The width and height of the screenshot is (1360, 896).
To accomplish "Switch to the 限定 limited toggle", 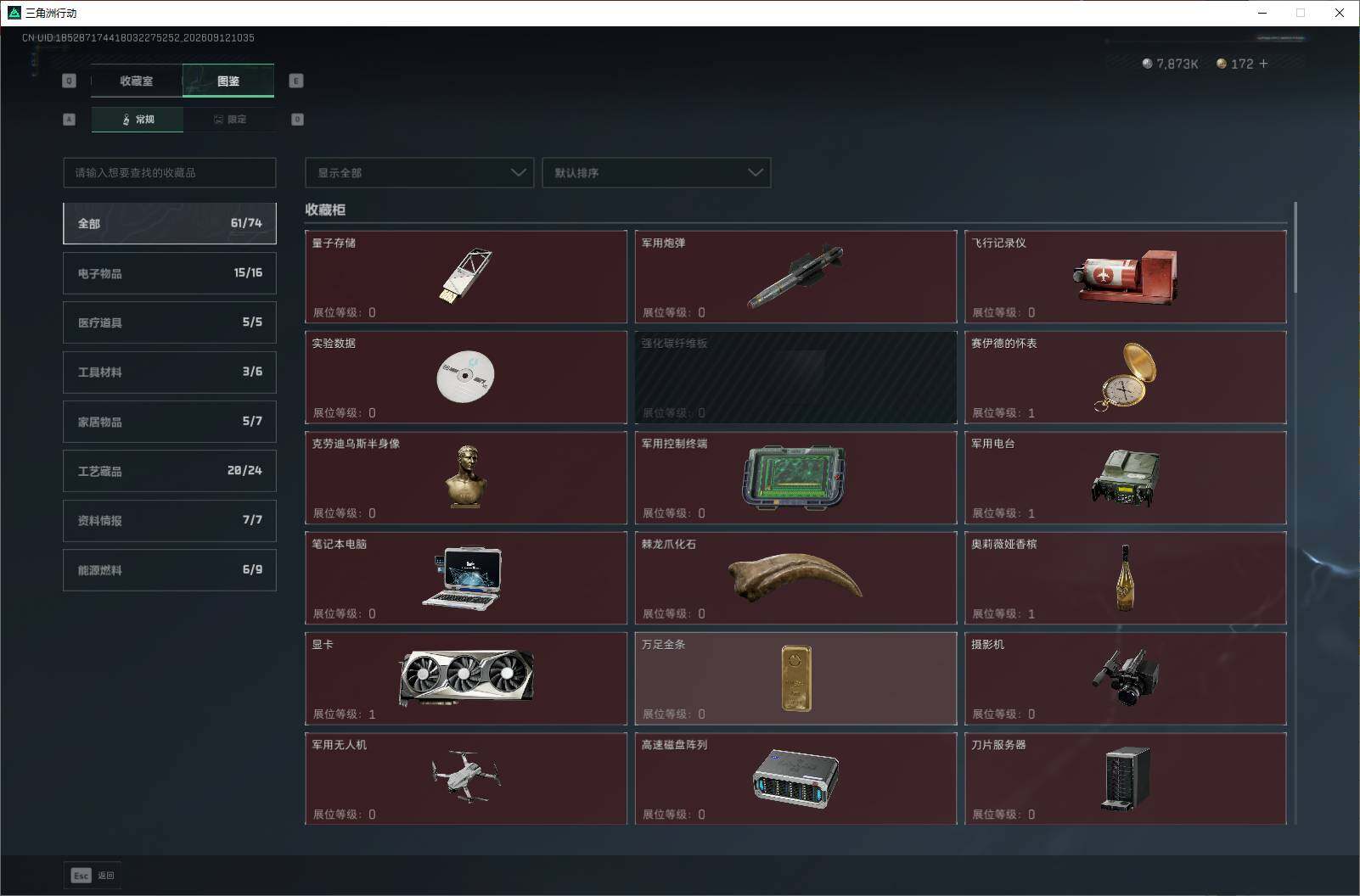I will [229, 119].
